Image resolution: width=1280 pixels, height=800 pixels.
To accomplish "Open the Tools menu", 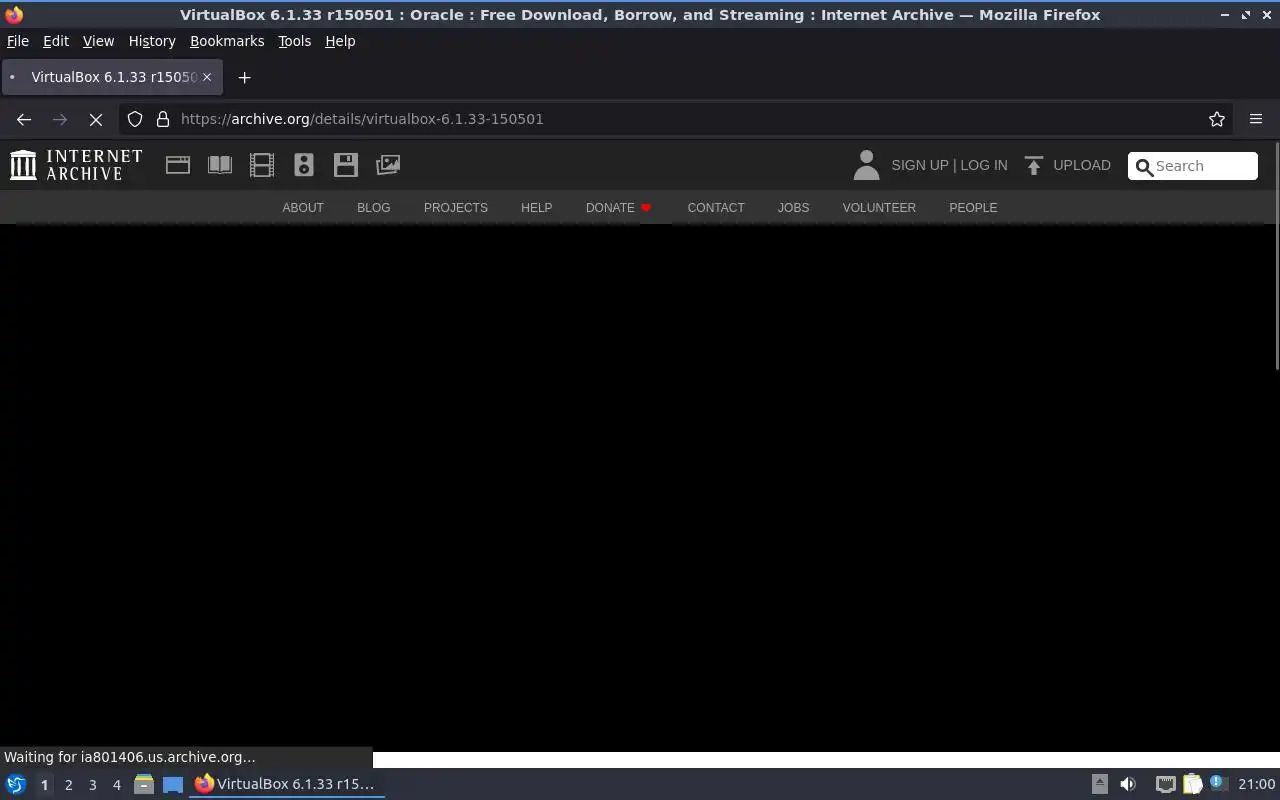I will coord(294,41).
